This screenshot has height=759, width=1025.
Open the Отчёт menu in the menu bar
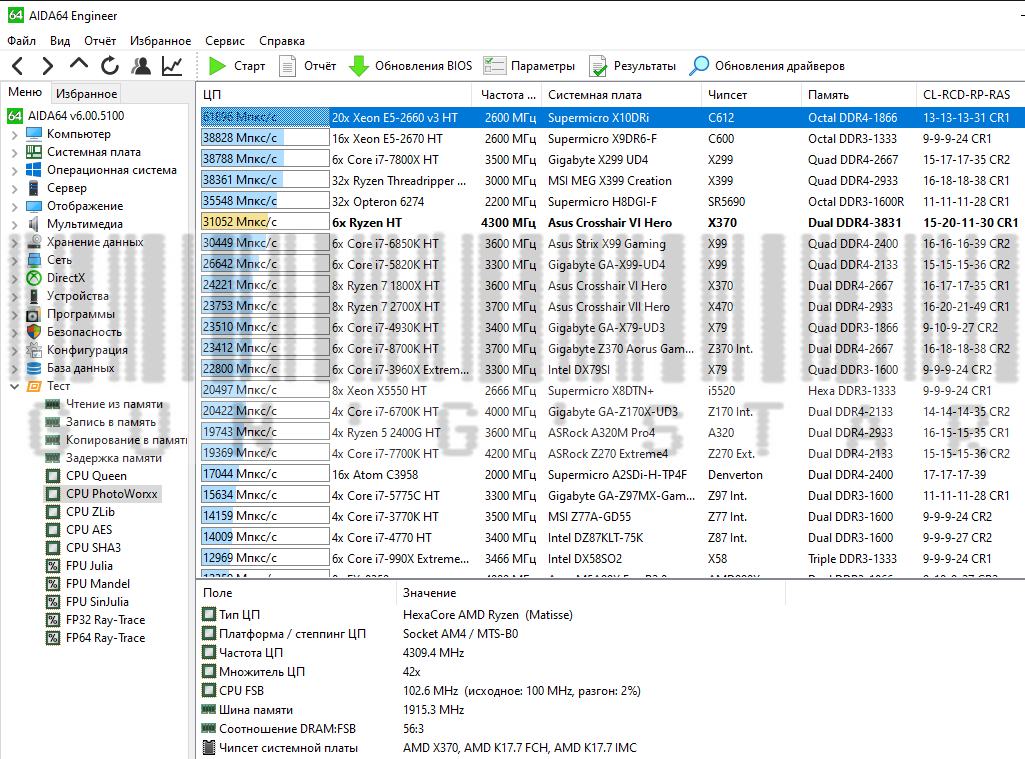coord(100,41)
